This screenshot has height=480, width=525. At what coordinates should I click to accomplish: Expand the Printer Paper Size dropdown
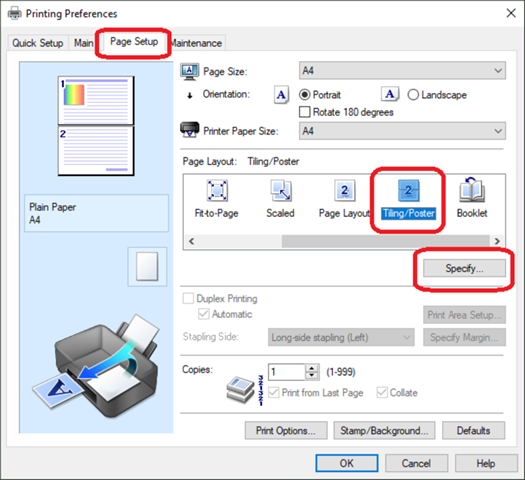tap(402, 131)
